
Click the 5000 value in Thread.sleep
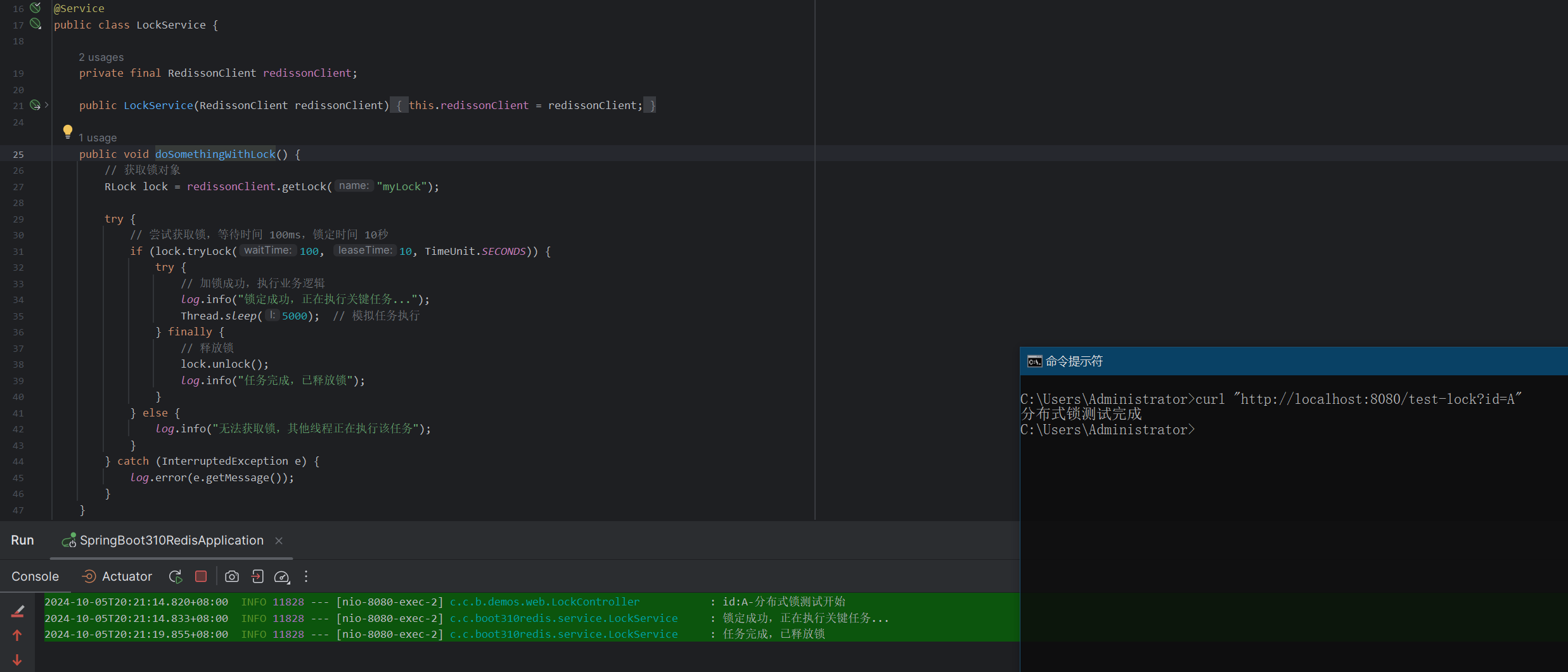point(295,316)
